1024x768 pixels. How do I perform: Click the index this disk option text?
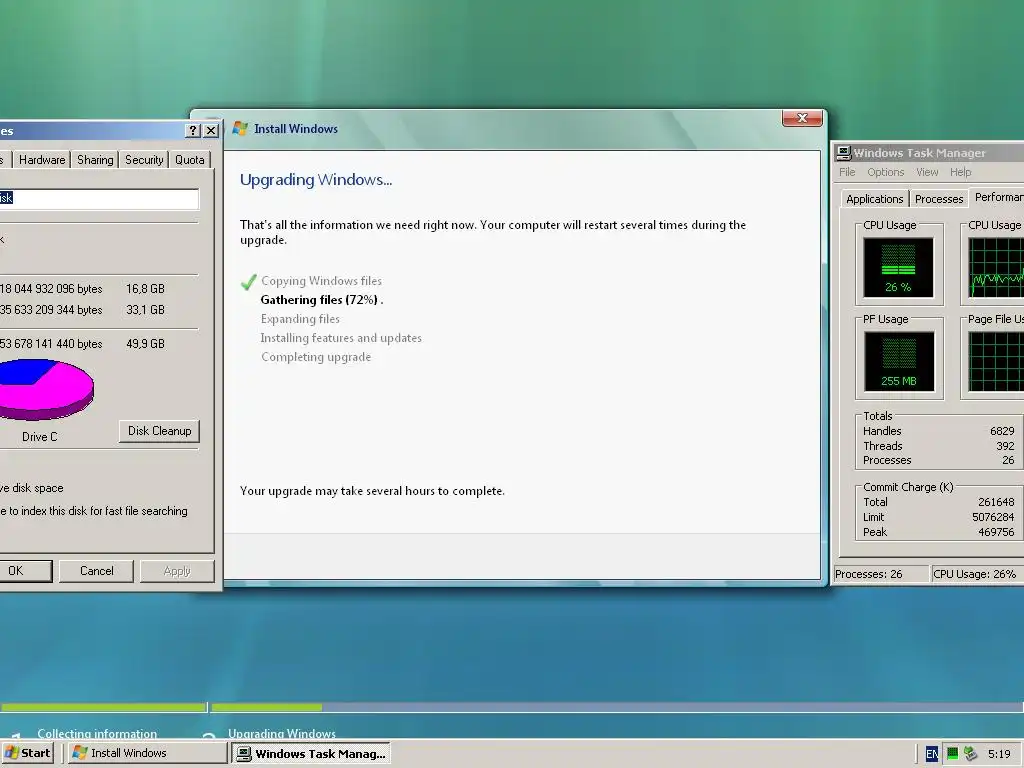pos(94,511)
